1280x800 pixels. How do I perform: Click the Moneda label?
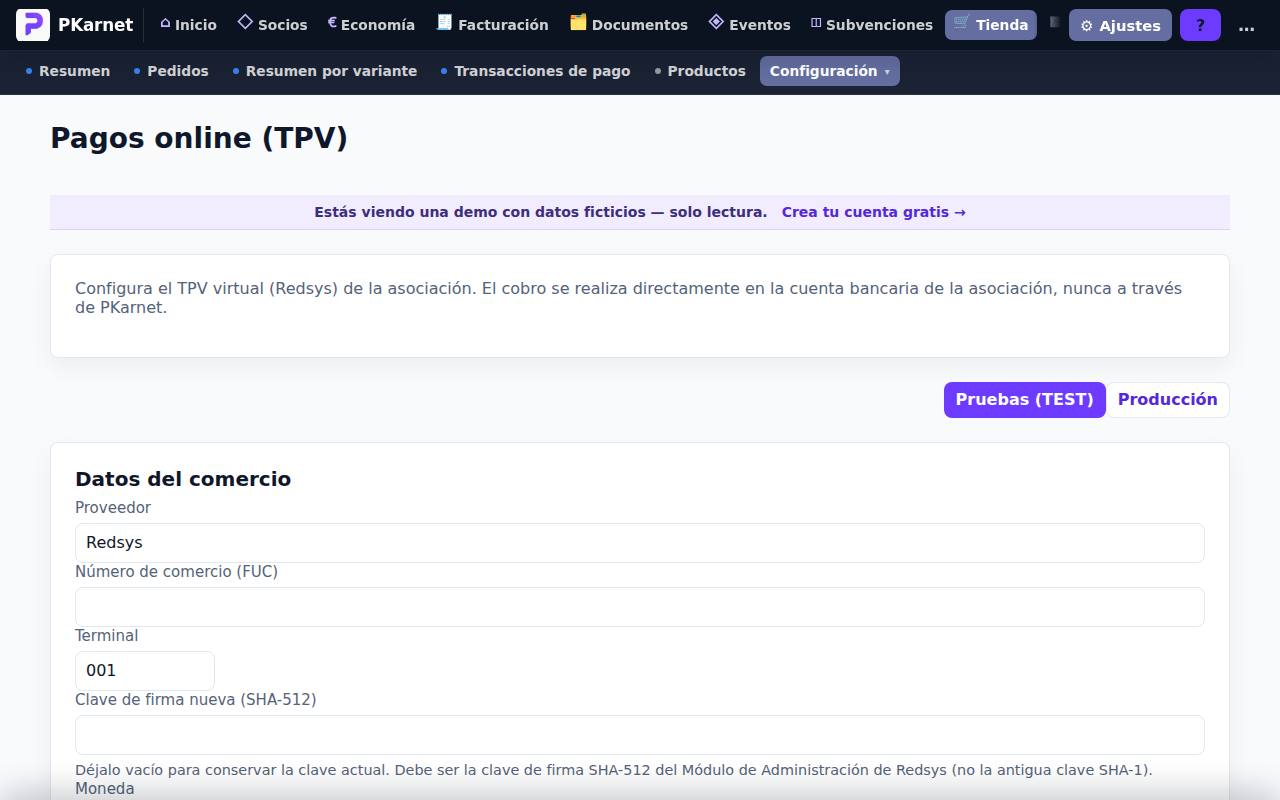tap(105, 789)
